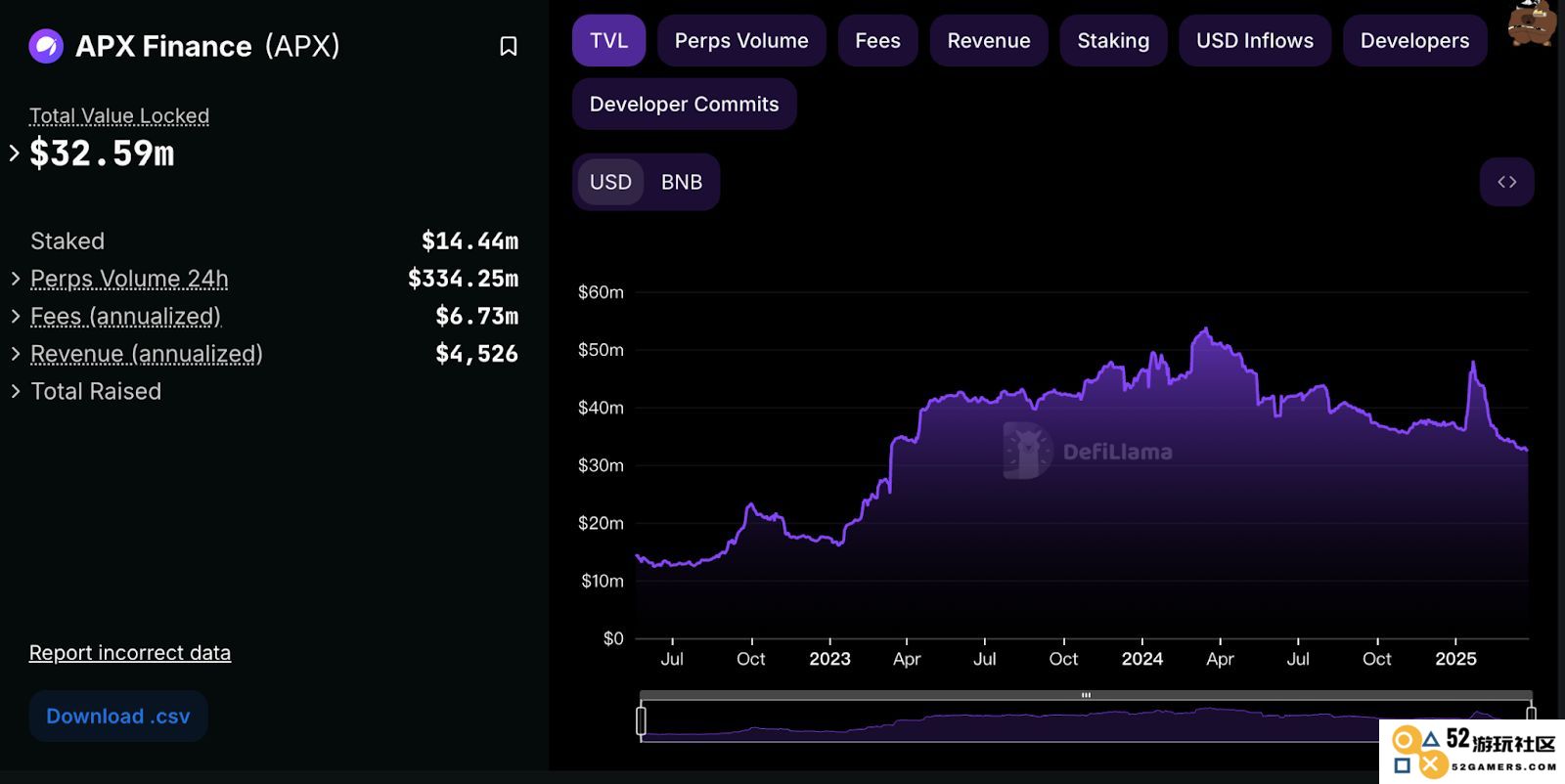Click the 2023 x-axis label
1565x784 pixels.
click(x=829, y=659)
